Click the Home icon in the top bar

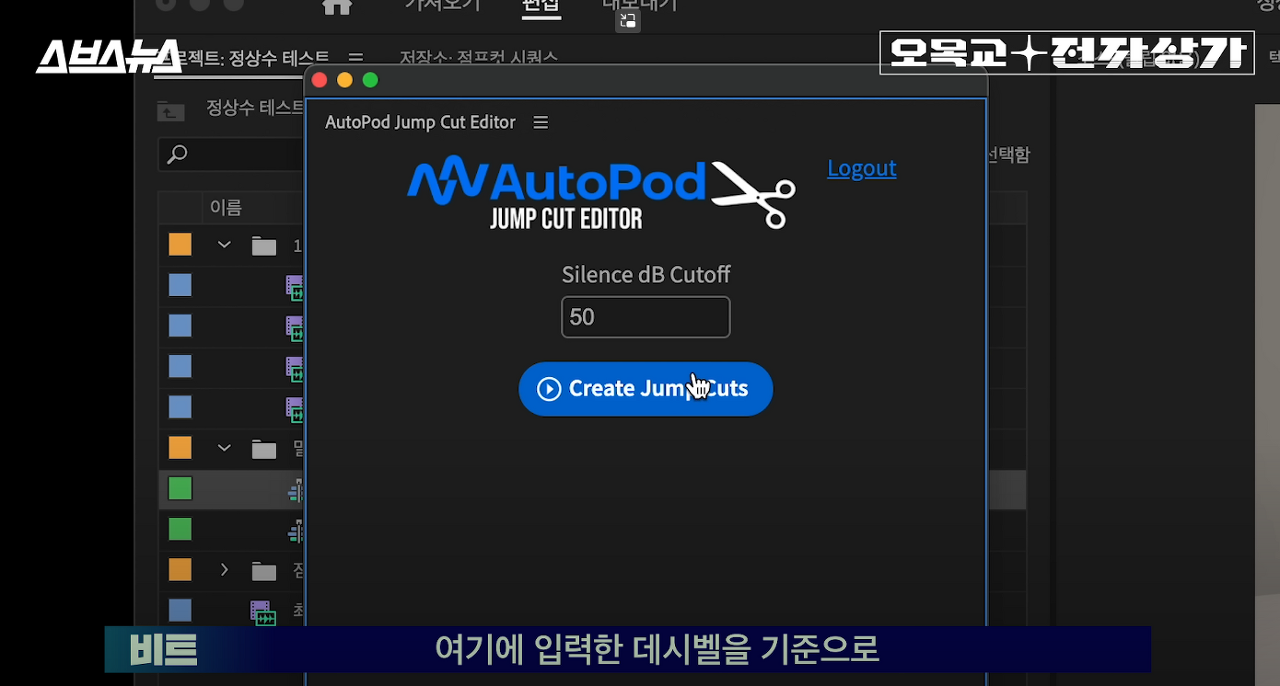click(338, 6)
